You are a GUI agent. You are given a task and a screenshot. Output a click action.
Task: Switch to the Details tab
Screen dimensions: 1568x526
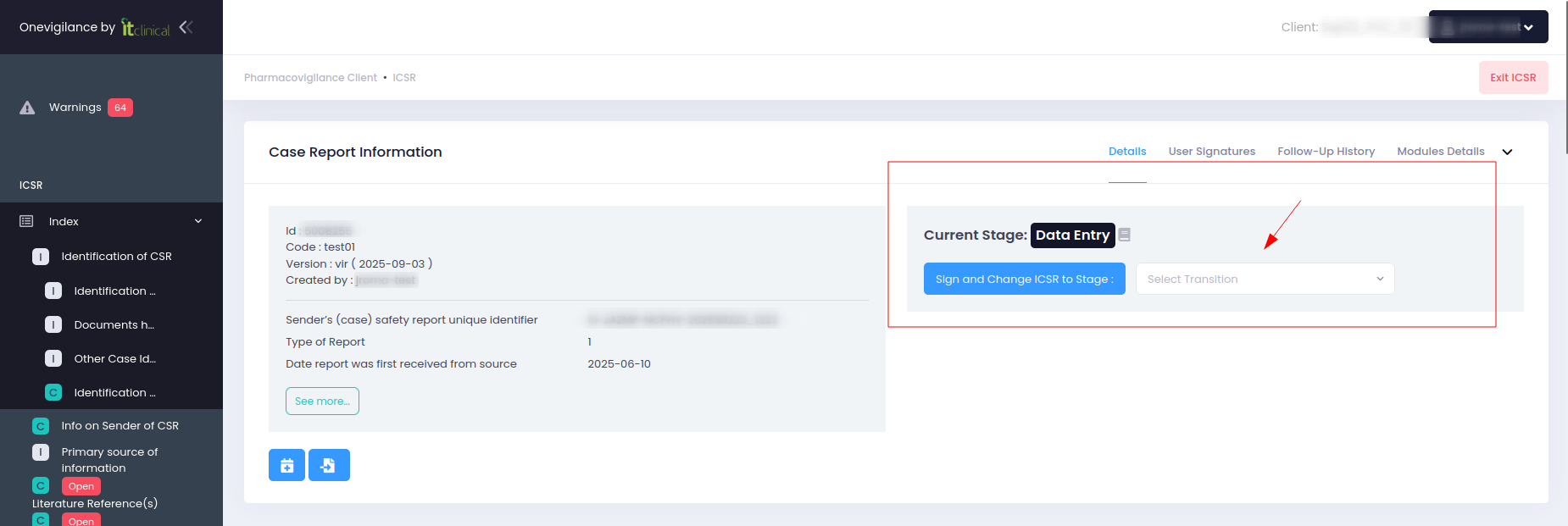[1127, 152]
